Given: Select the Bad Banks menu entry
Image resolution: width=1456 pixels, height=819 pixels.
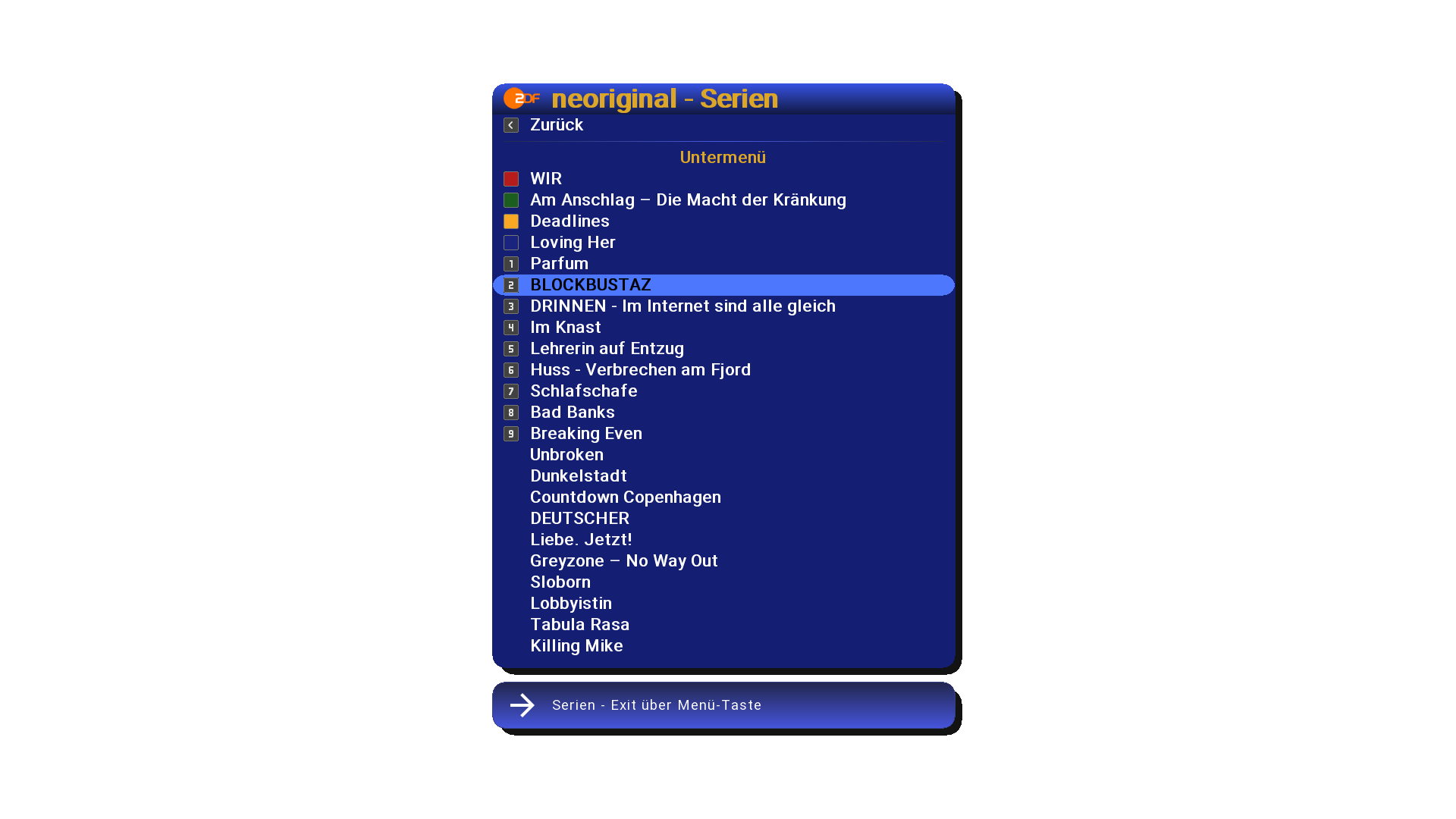Looking at the screenshot, I should tap(723, 413).
